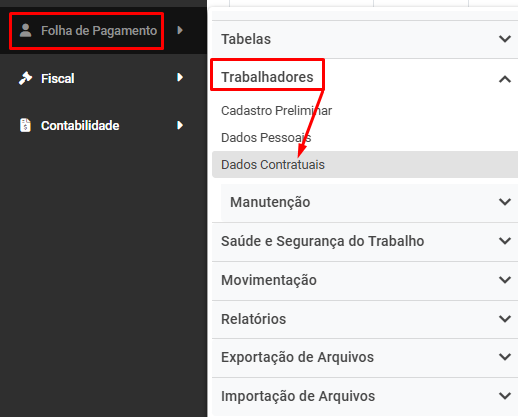Click the Folha de Pagamento person icon
Viewport: 518px width, 417px height.
25,30
